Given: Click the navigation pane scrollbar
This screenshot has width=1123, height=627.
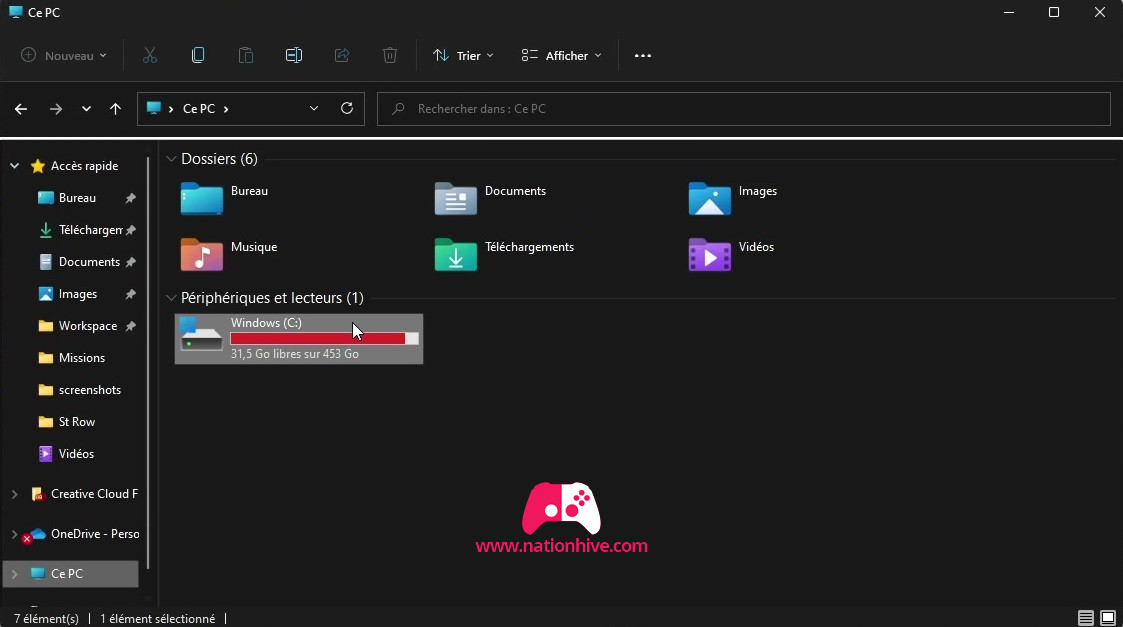Looking at the screenshot, I should click(148, 362).
